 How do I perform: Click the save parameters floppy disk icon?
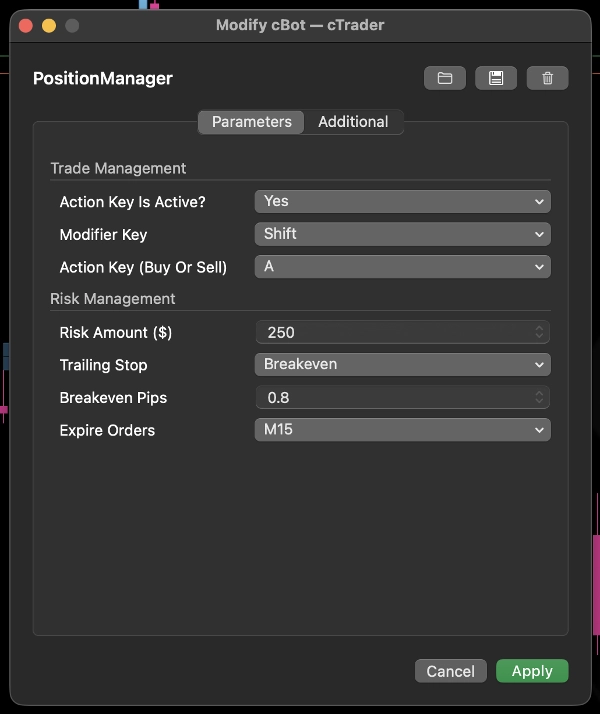[496, 78]
